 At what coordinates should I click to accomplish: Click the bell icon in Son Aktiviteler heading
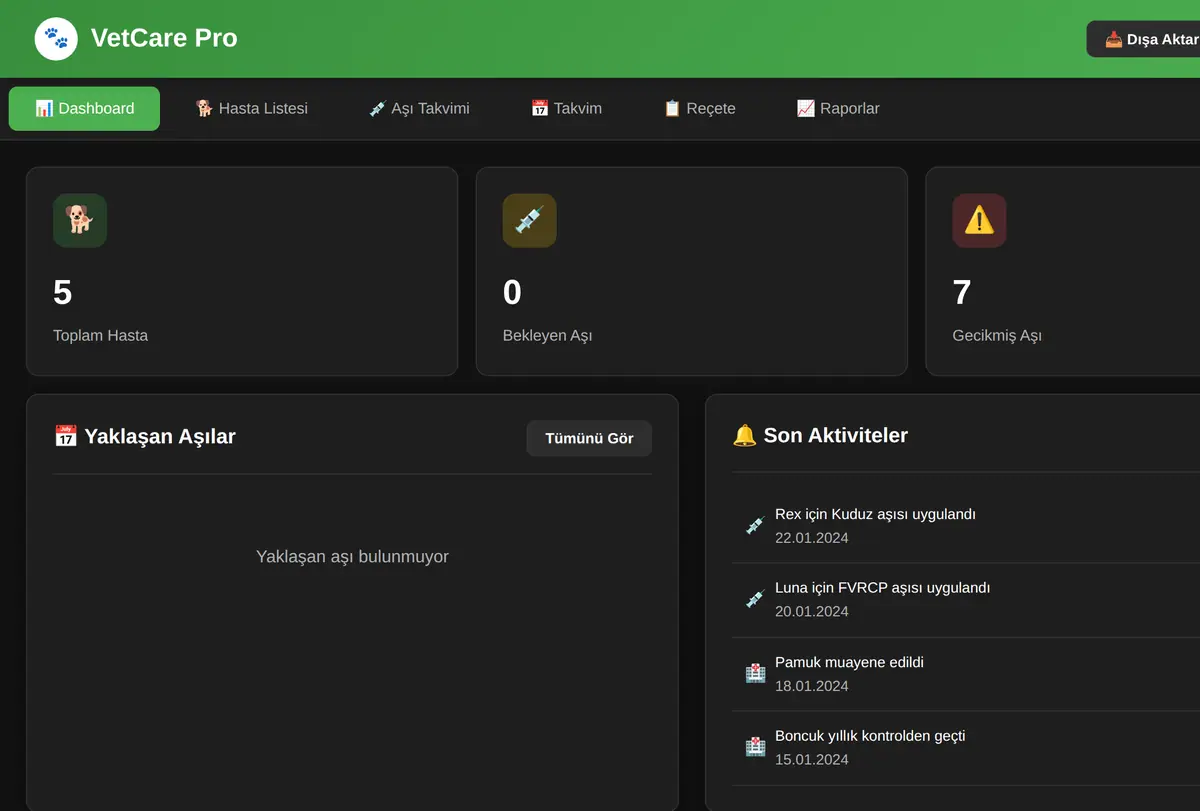pos(744,435)
